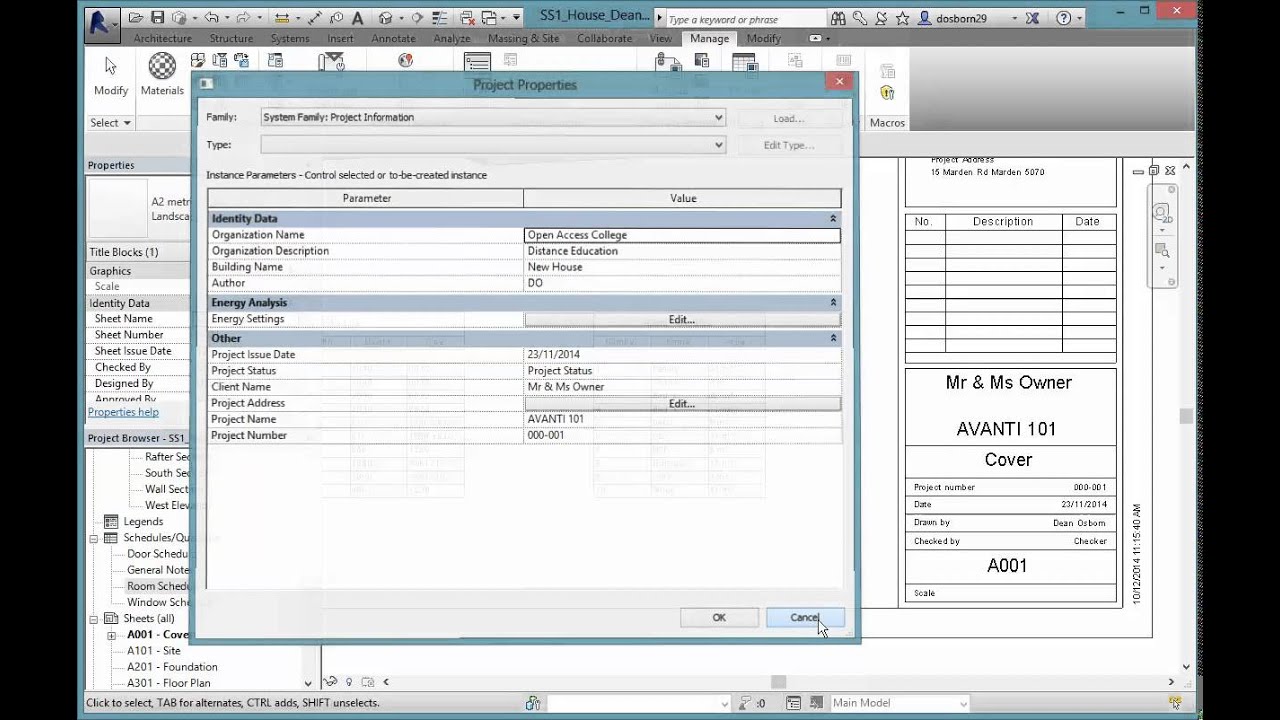The height and width of the screenshot is (720, 1280).
Task: Click the 2D navigation wheel icon
Action: 1161,213
